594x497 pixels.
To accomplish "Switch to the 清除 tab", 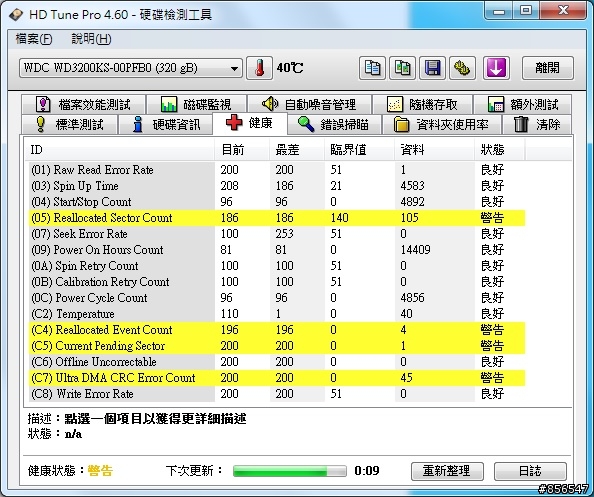I will pos(537,124).
